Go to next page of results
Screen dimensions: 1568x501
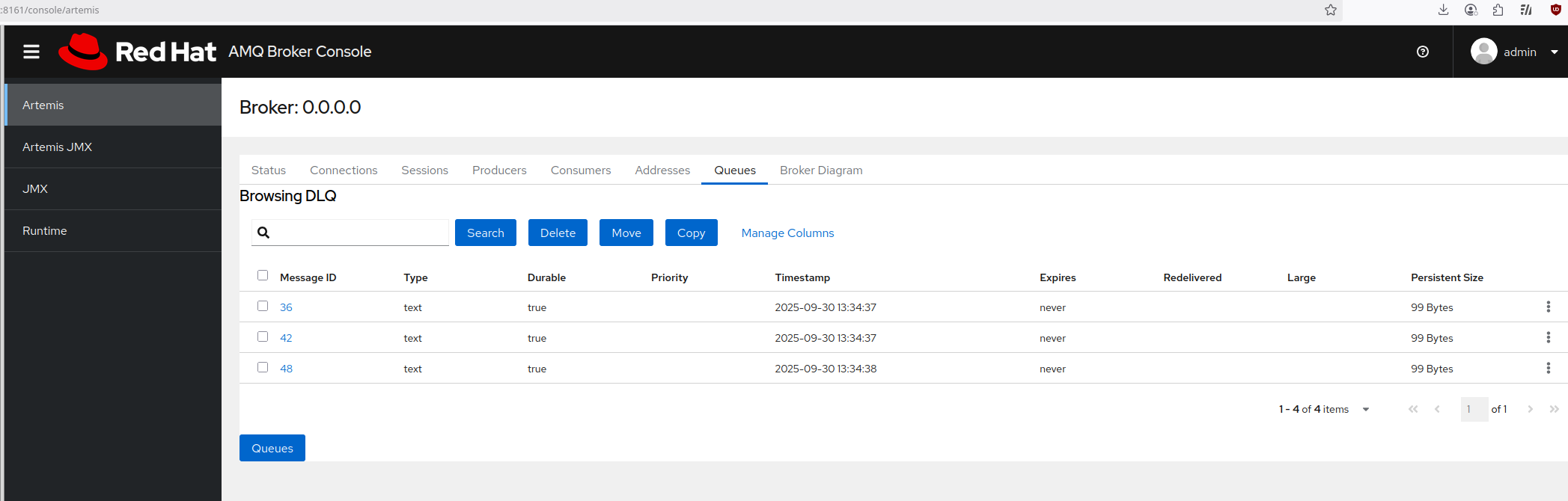pyautogui.click(x=1531, y=409)
